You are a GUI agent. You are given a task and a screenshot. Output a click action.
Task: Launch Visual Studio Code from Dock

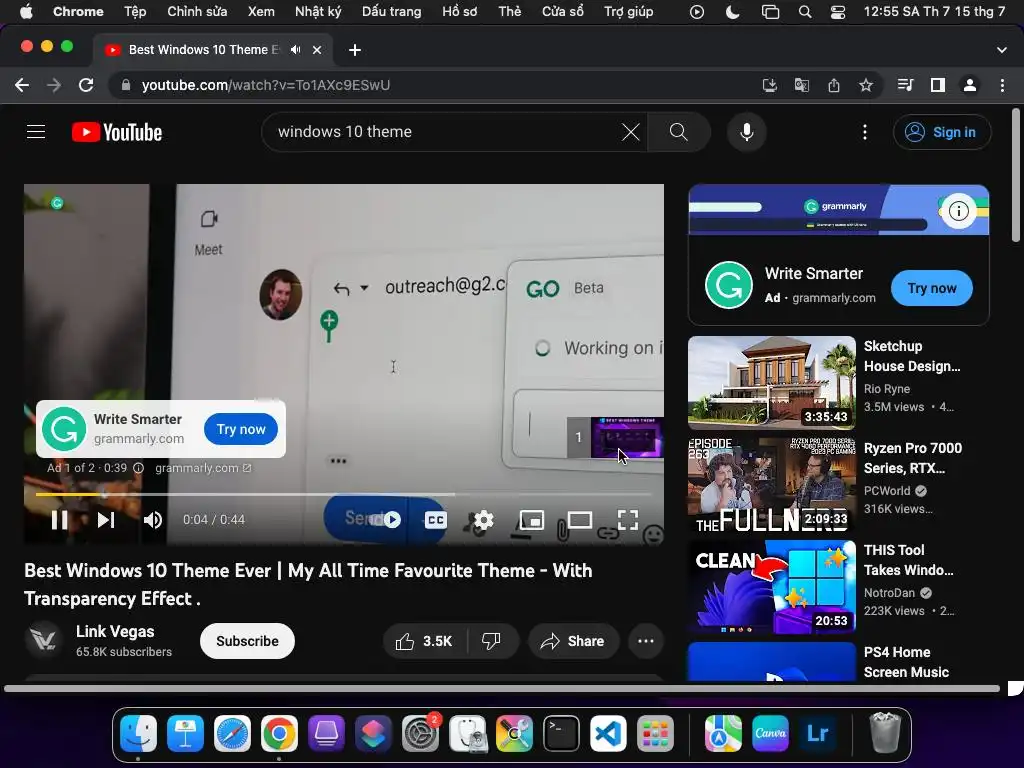[x=608, y=733]
